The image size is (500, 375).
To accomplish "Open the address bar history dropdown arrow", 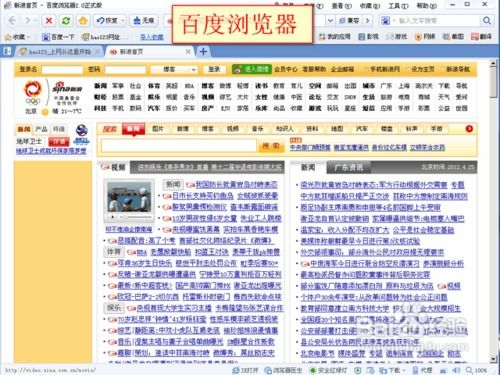I will point(330,21).
